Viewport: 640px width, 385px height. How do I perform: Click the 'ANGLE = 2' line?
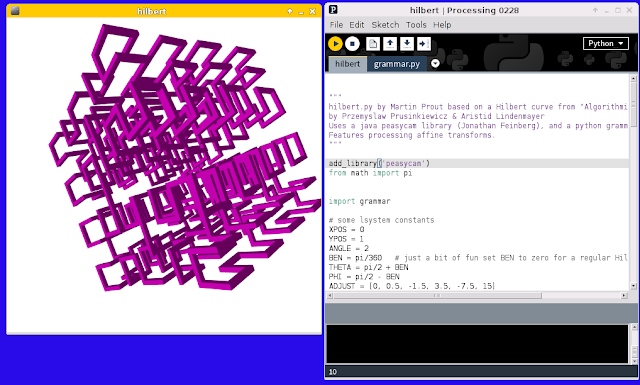pos(349,248)
